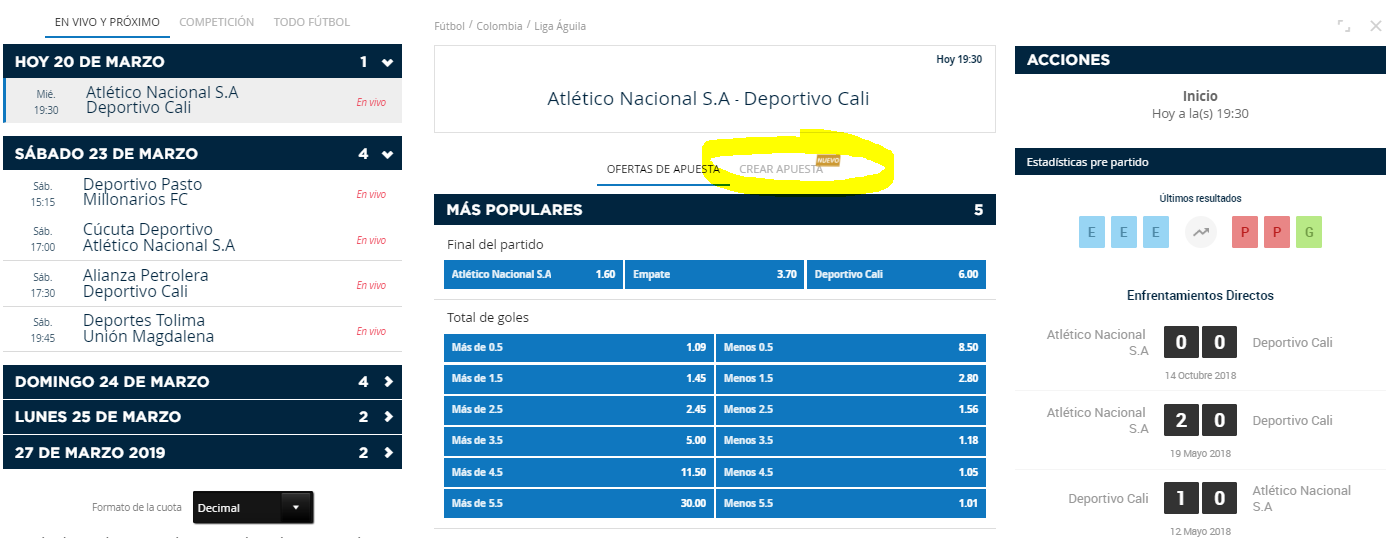Click the first red P result badge
Screen dimensions: 1398x538
1245,233
